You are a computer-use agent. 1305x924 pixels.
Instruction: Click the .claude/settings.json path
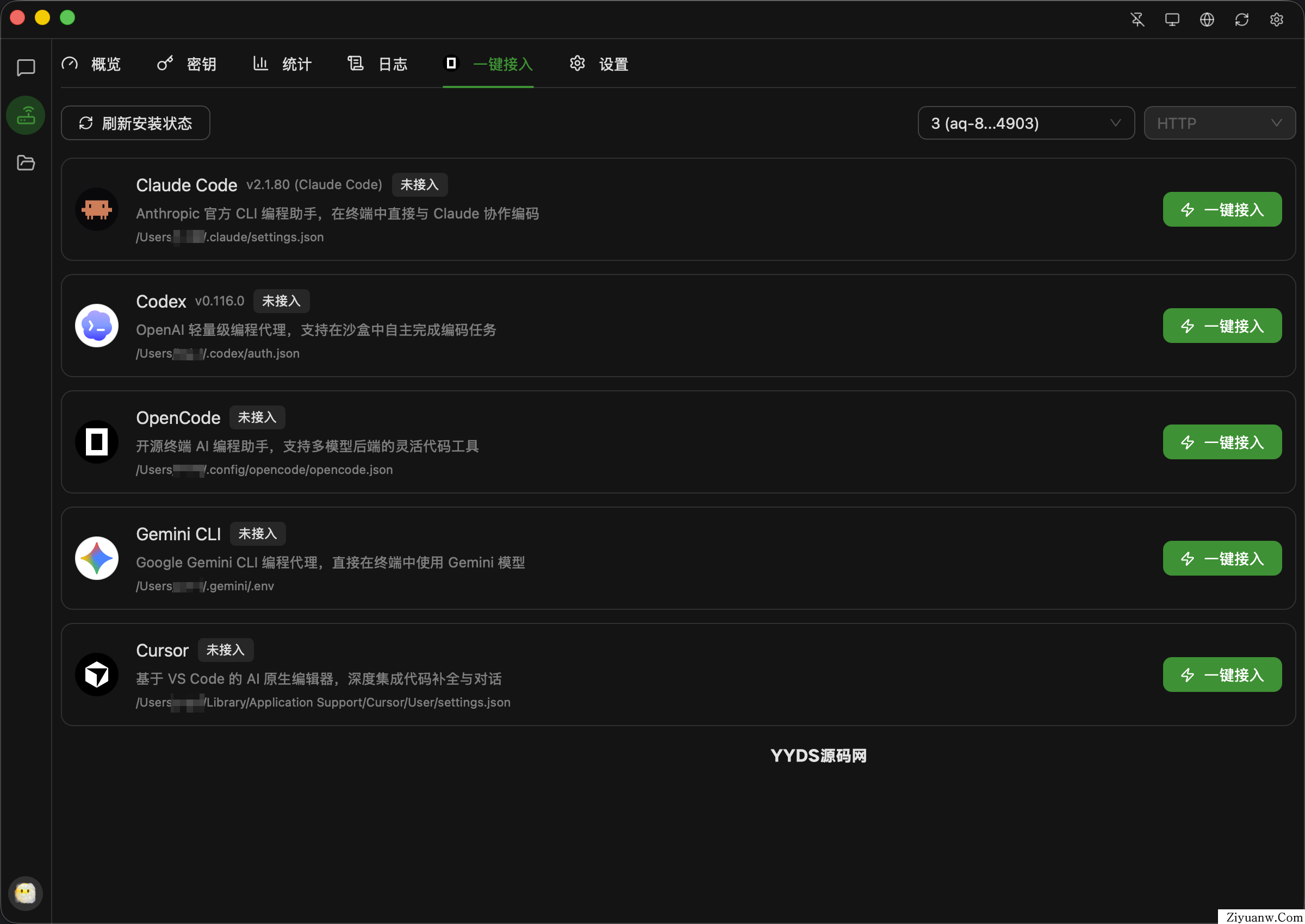230,238
